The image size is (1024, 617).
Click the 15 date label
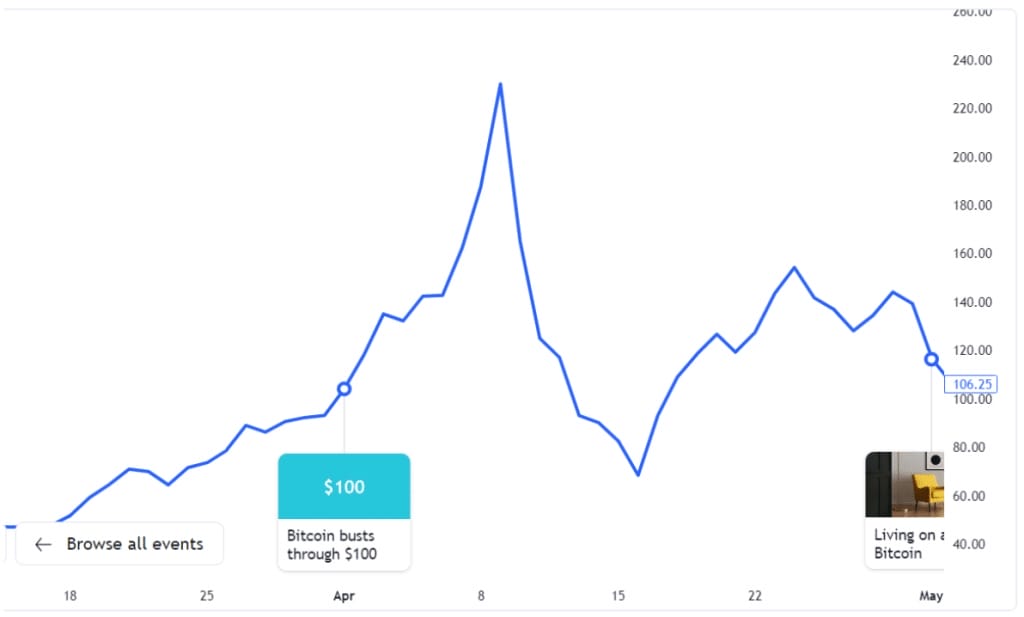coord(618,595)
